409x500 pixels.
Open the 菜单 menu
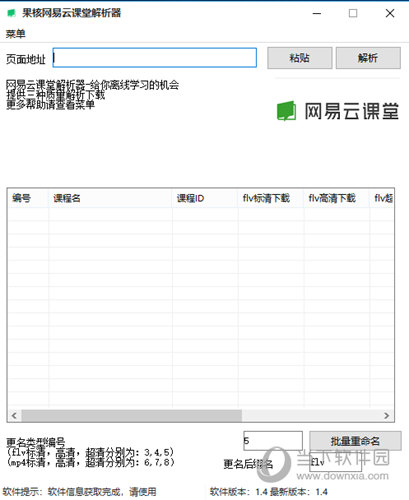(x=16, y=34)
